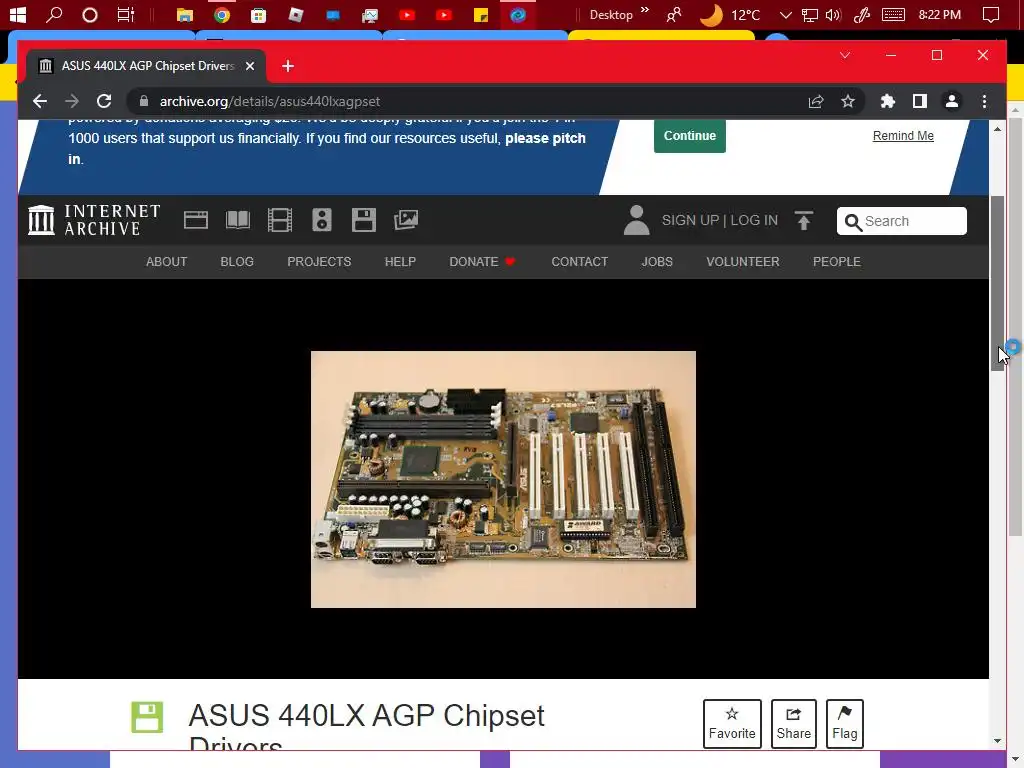
Task: Show hidden system tray icons
Action: (x=786, y=15)
